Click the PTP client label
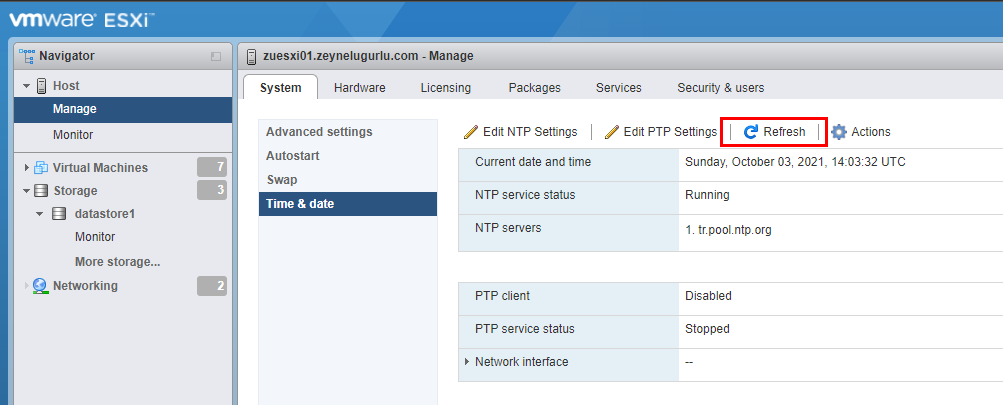This screenshot has width=1003, height=405. (x=502, y=296)
